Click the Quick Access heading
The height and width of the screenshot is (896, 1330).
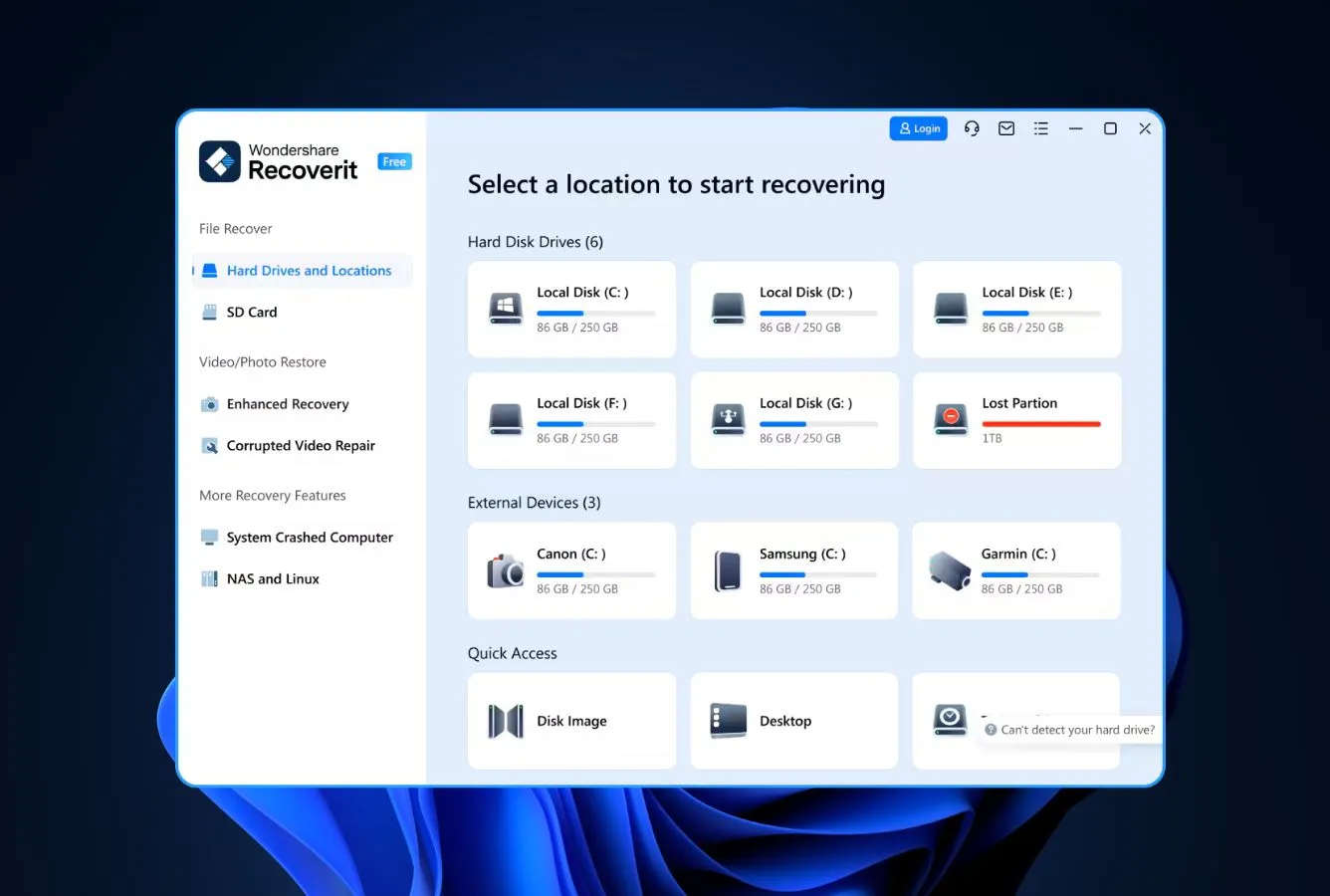pos(513,654)
